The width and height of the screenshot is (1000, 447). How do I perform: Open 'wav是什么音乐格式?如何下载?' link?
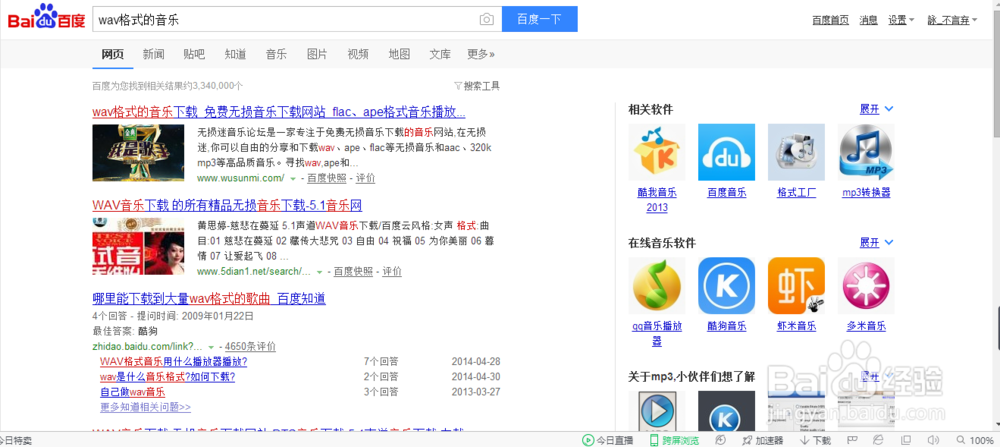[168, 377]
